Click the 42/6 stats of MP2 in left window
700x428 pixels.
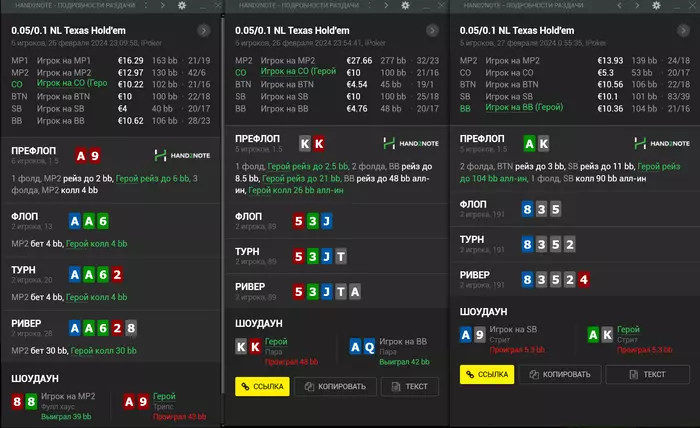[197, 72]
